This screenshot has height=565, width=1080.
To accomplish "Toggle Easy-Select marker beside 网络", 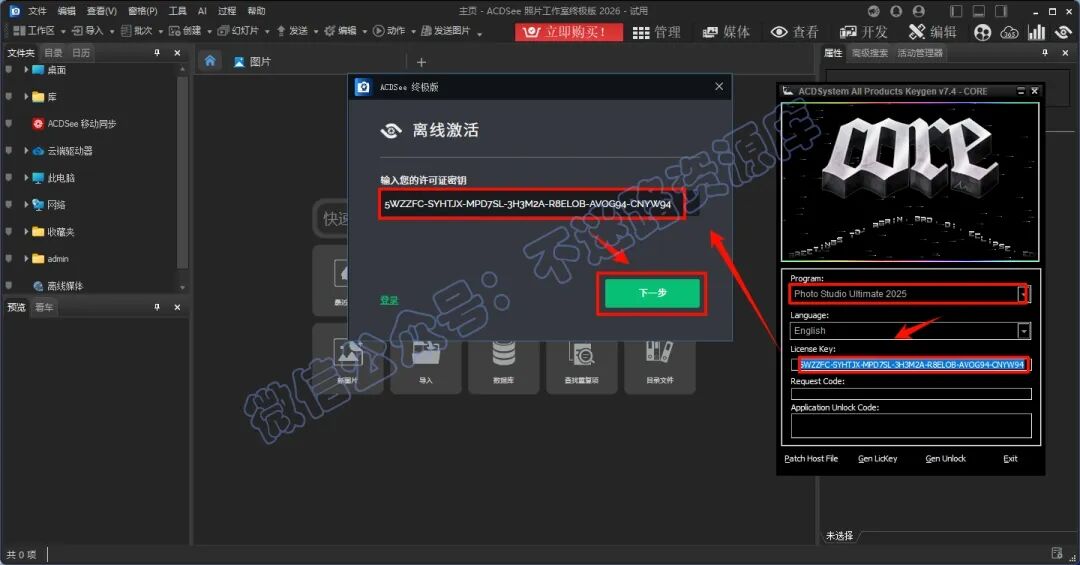I will 9,205.
